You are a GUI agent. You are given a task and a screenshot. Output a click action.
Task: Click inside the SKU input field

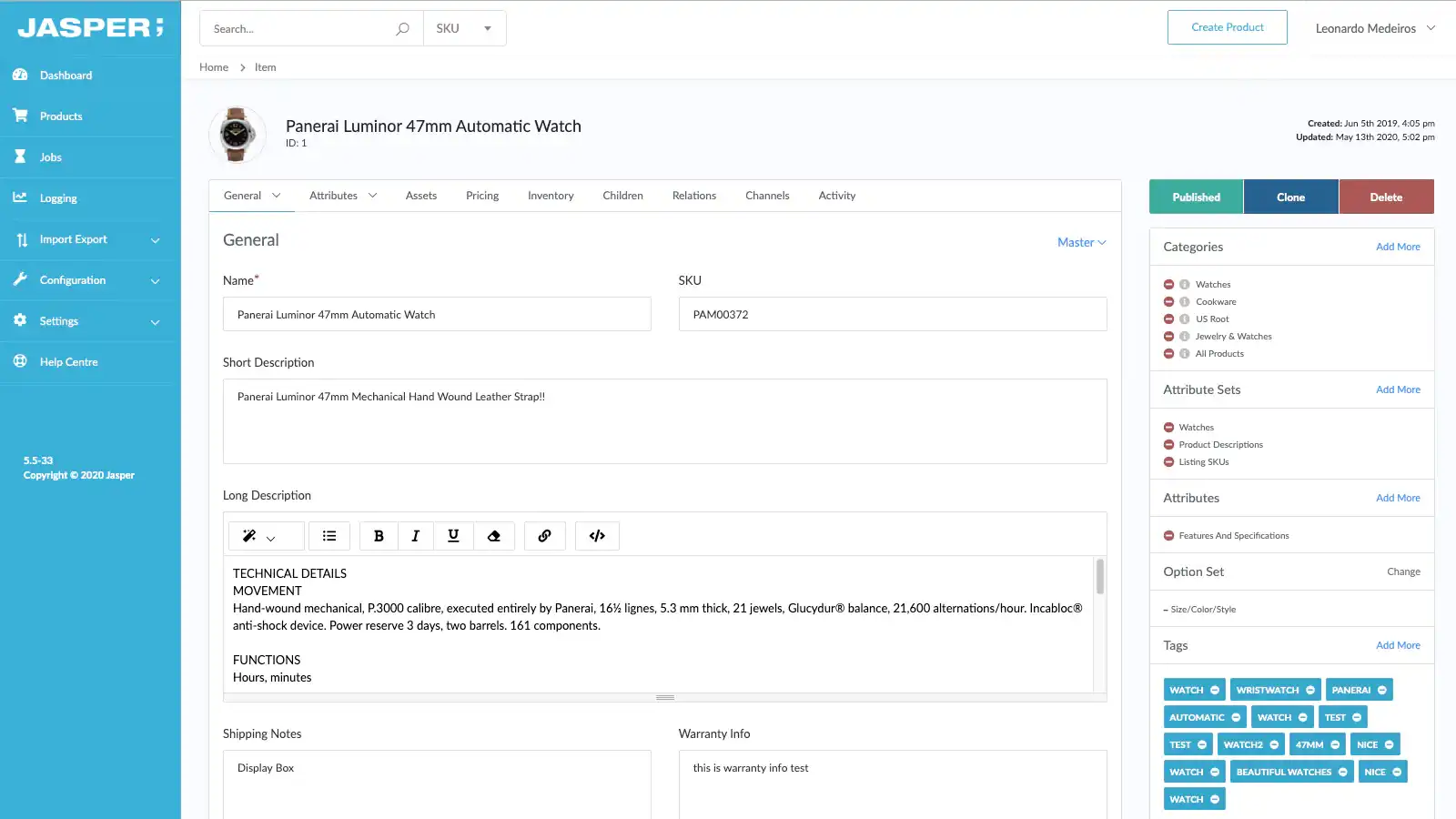click(892, 314)
